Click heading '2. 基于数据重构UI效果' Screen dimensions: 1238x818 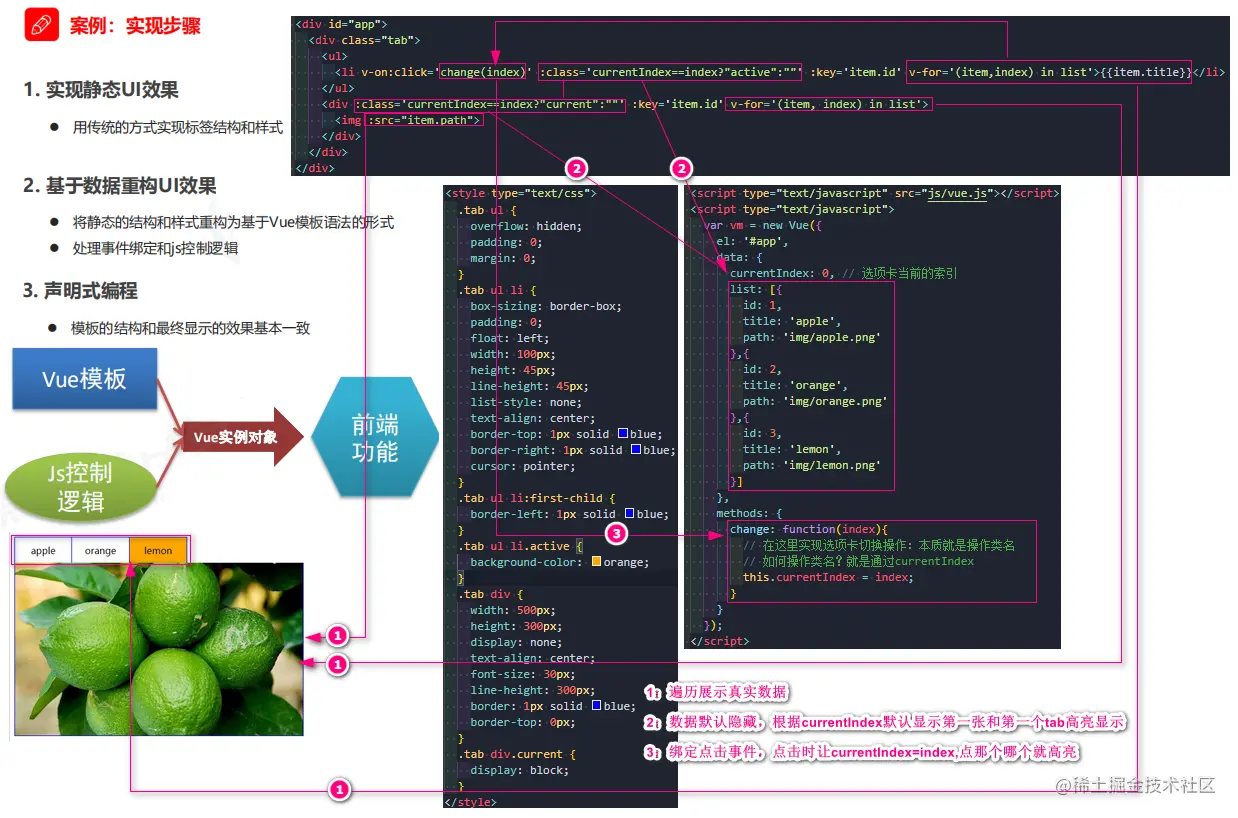[x=120, y=186]
